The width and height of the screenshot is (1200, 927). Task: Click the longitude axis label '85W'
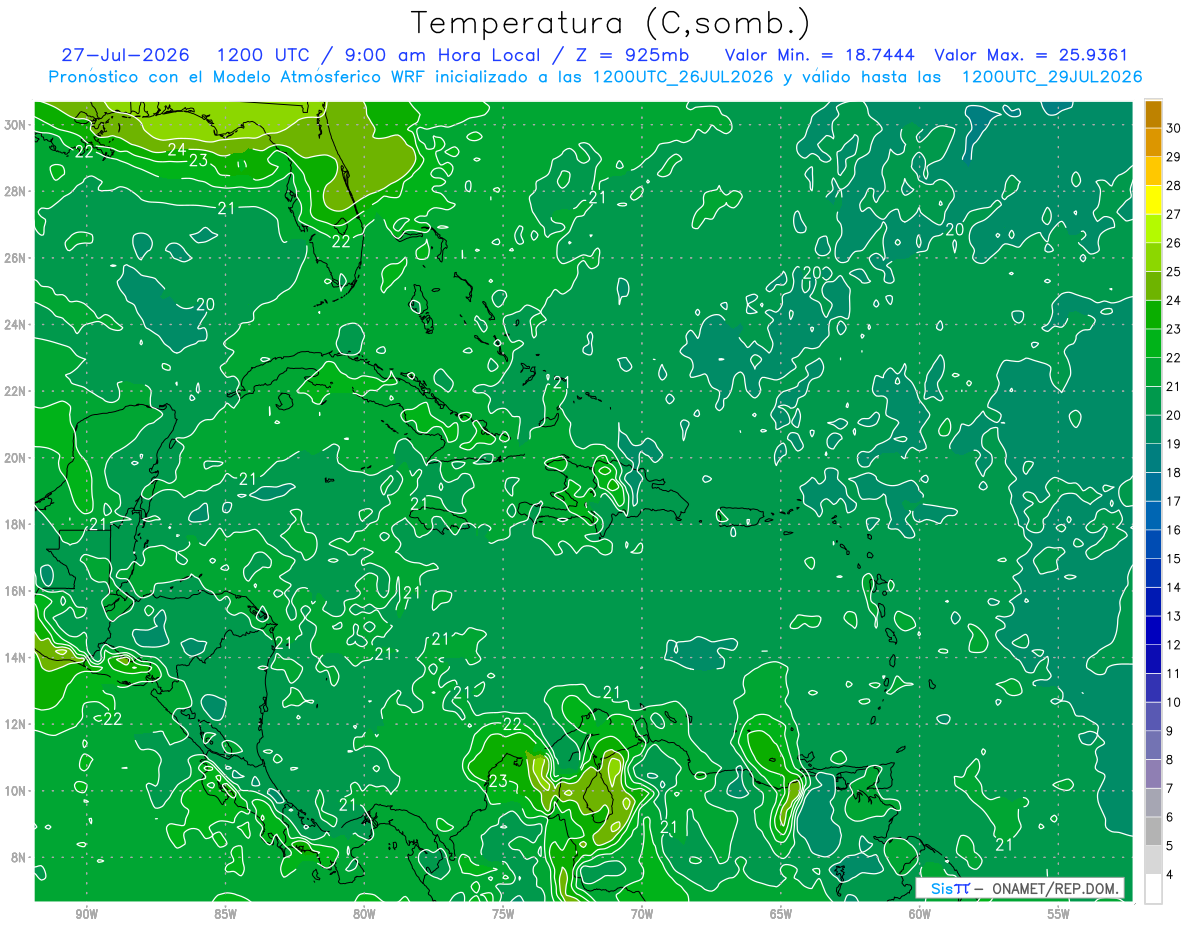[x=225, y=915]
